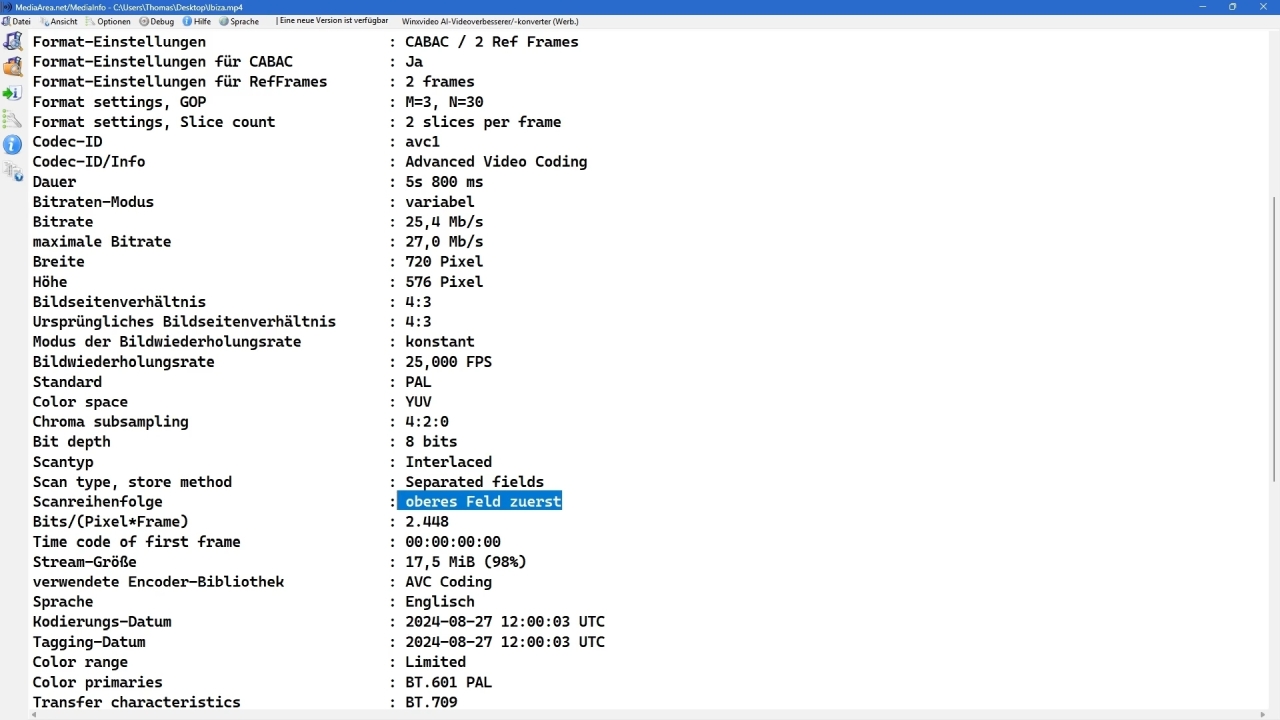The image size is (1280, 720).
Task: Click the 'Time code of first frame' label
Action: [136, 542]
